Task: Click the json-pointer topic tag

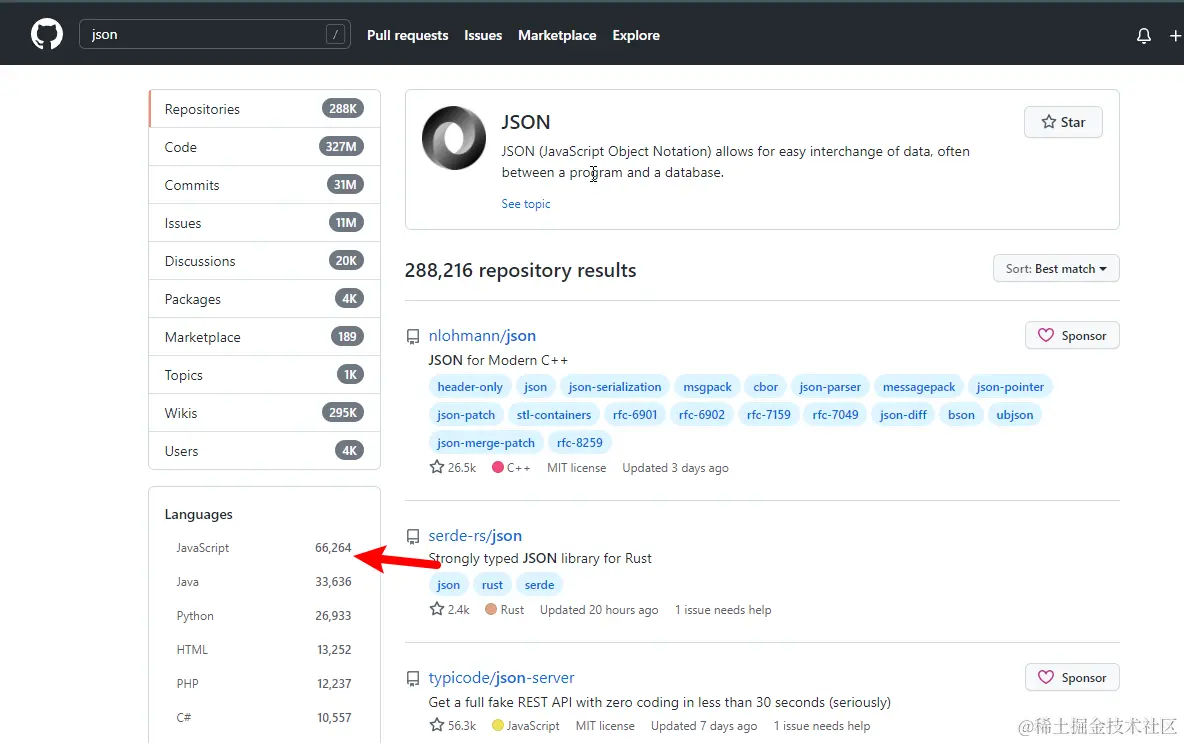Action: [1010, 387]
